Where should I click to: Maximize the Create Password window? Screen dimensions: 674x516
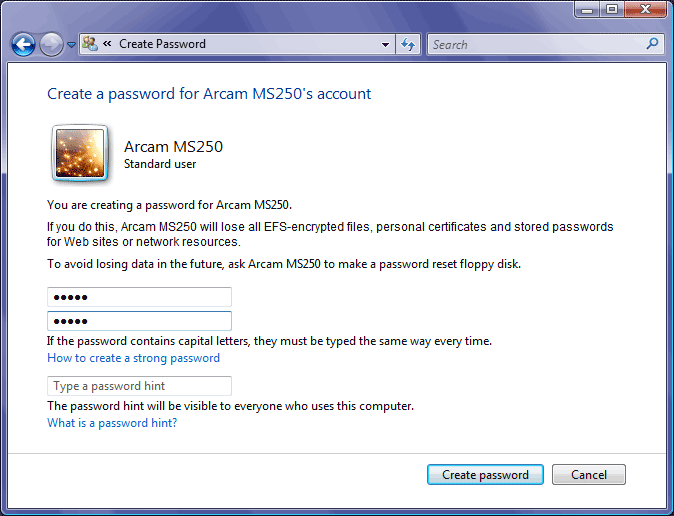(611, 9)
